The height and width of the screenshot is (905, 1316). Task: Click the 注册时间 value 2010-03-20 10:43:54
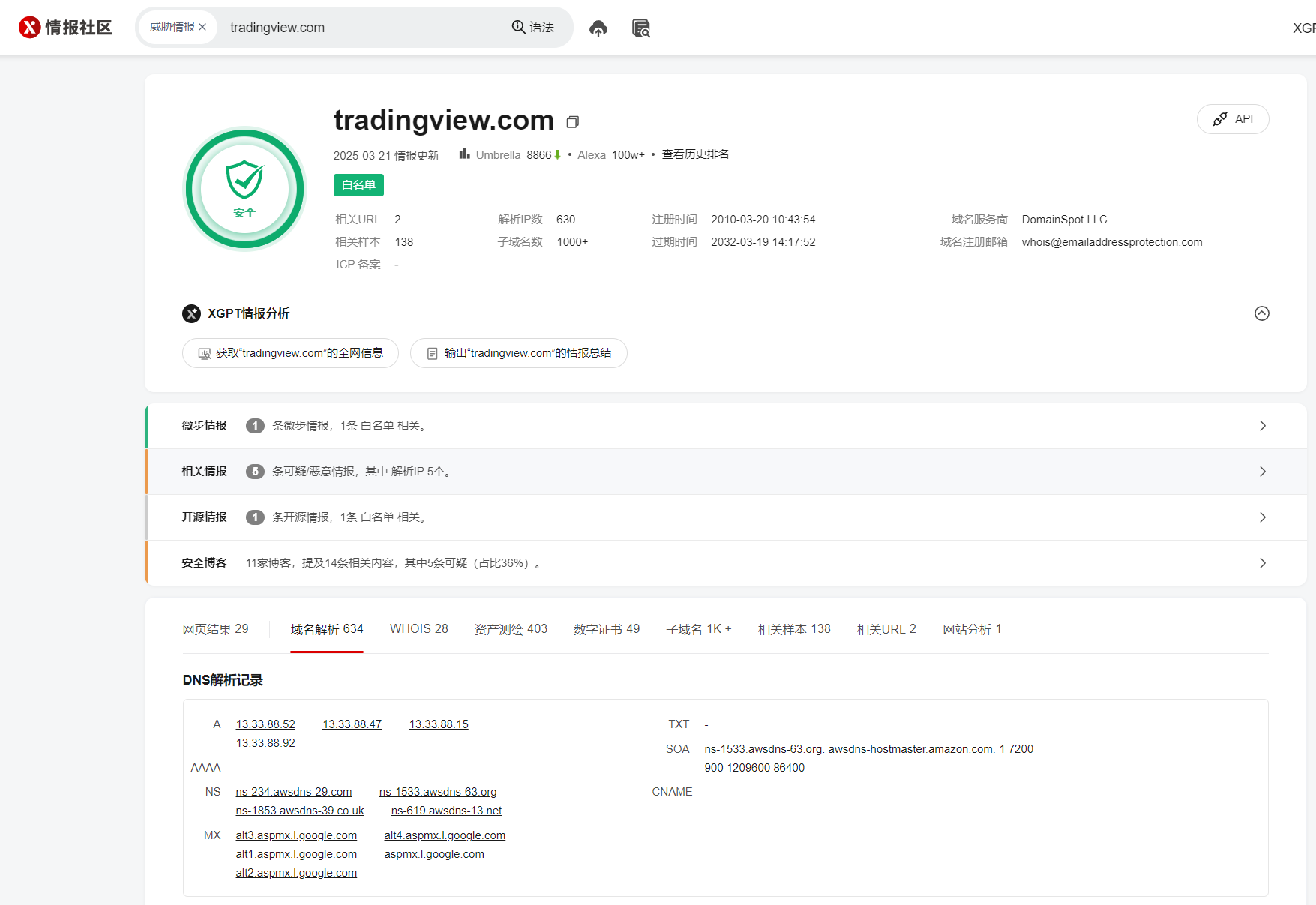tap(763, 220)
